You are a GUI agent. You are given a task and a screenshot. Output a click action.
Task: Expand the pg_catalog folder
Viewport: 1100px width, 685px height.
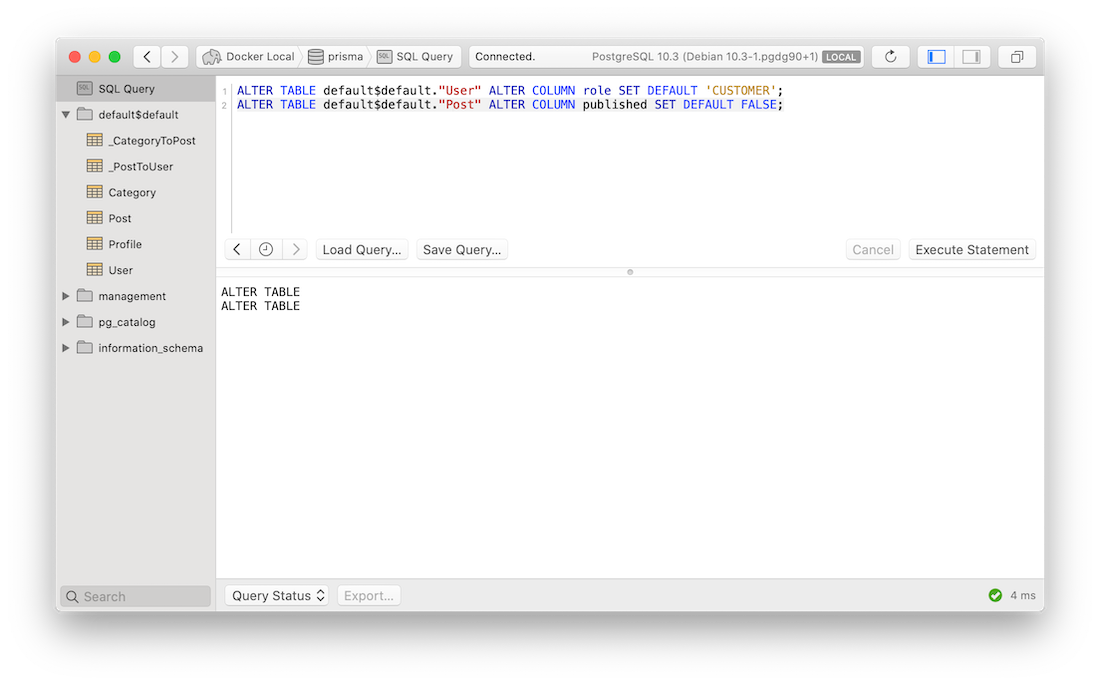tap(66, 321)
